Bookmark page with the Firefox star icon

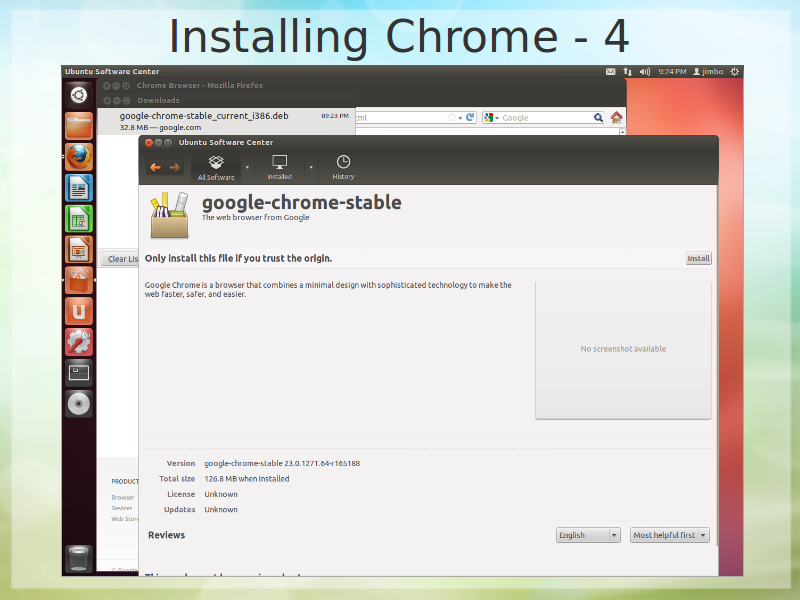point(451,117)
